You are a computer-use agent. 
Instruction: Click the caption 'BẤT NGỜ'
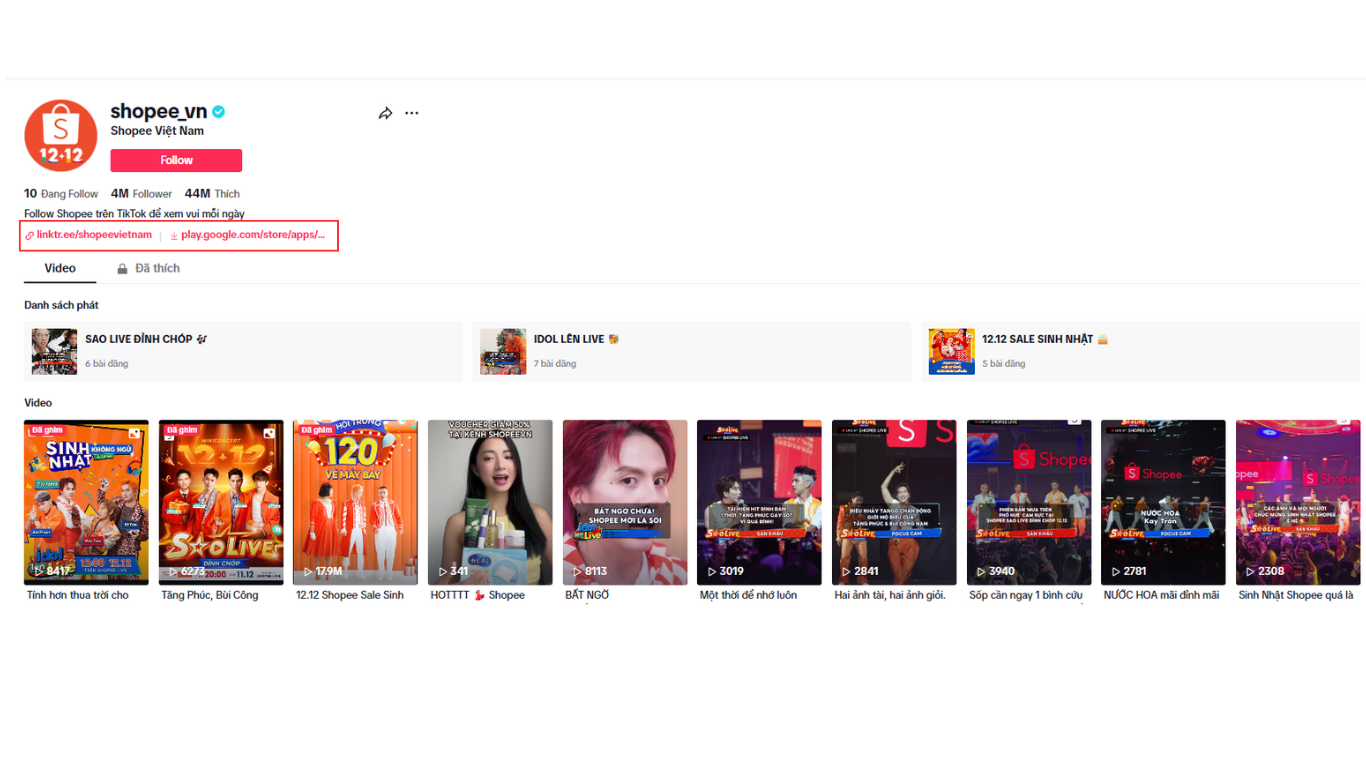pyautogui.click(x=587, y=595)
